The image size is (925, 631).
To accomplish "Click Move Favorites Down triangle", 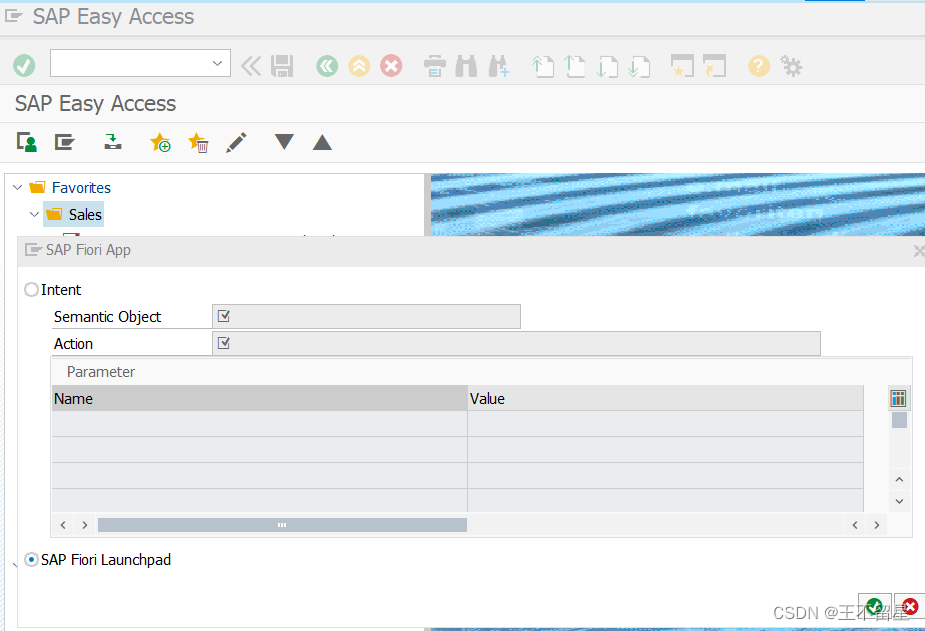I will [x=284, y=142].
